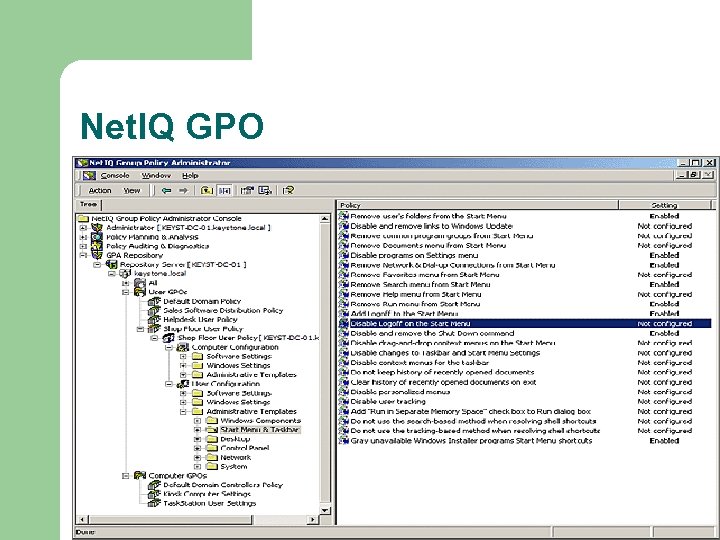Click the MMC console icon in menu bar
Viewport: 720px width, 540px height.
pos(90,175)
